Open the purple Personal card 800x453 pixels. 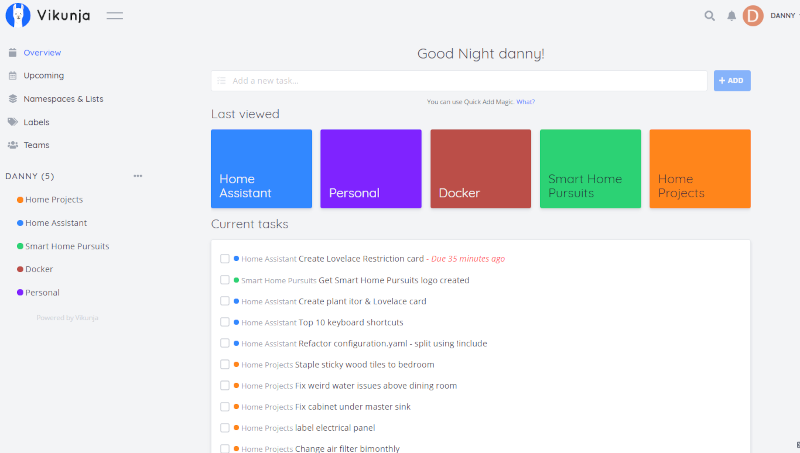coord(371,168)
